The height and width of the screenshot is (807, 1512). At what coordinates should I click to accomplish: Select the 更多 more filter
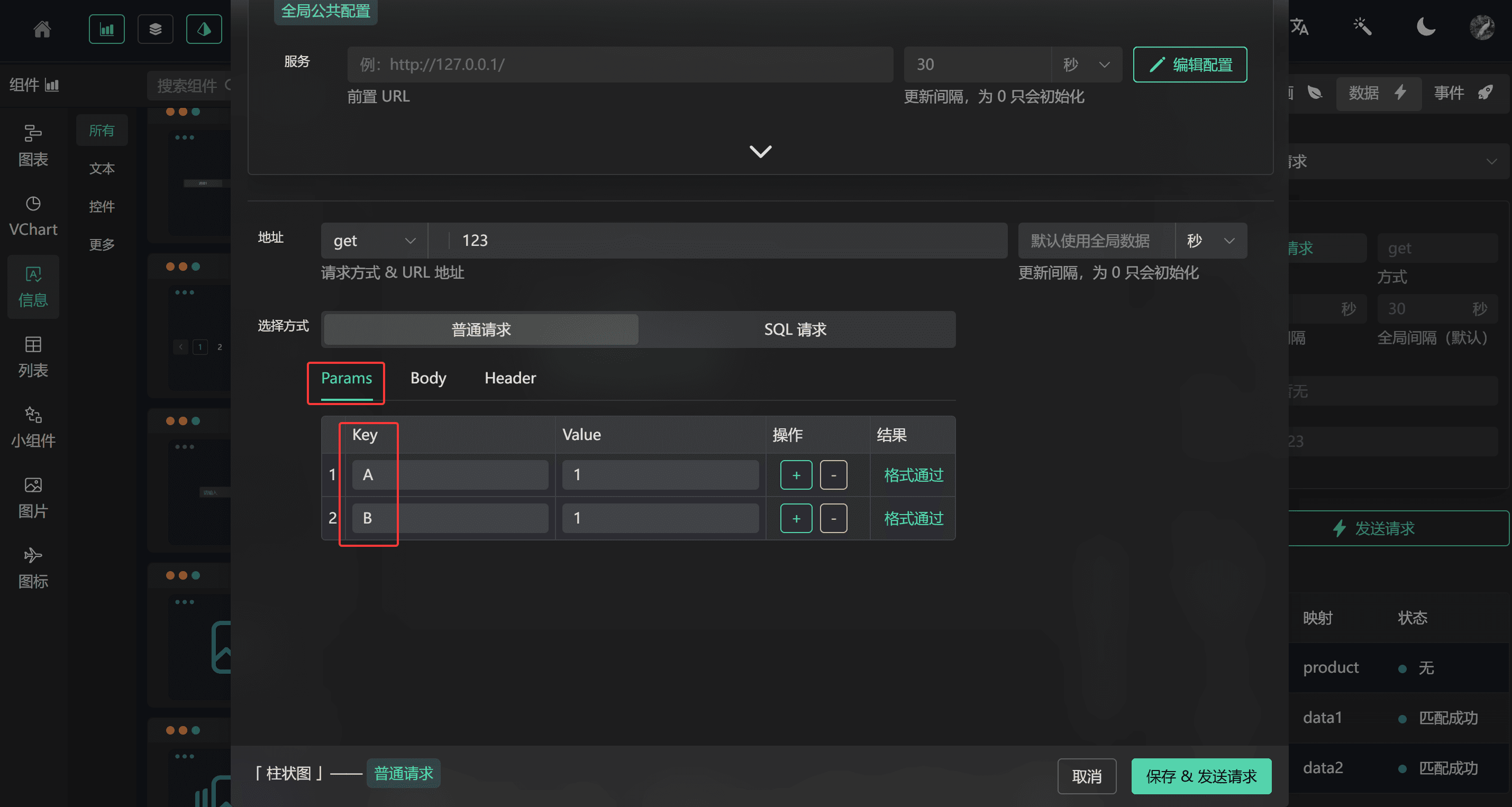[102, 244]
